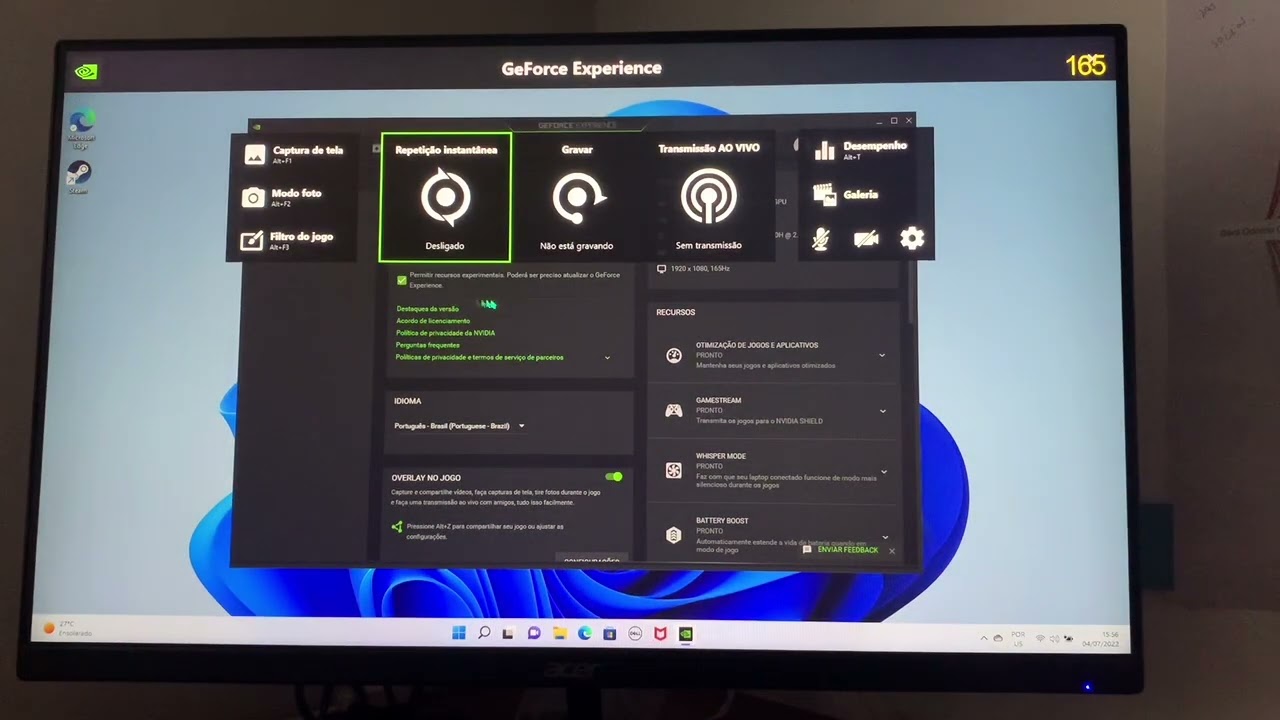Uncheck Permitir recursos experimentais checkbox

pos(402,280)
